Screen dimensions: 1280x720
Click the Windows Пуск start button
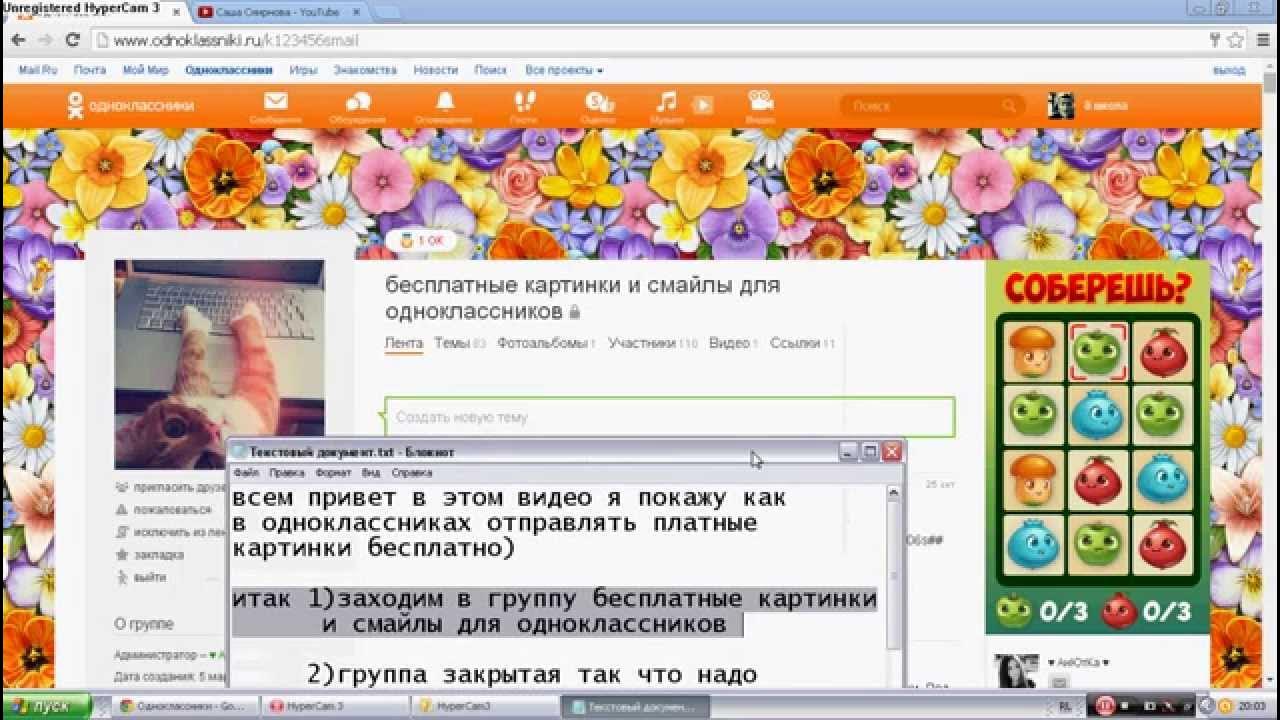46,705
